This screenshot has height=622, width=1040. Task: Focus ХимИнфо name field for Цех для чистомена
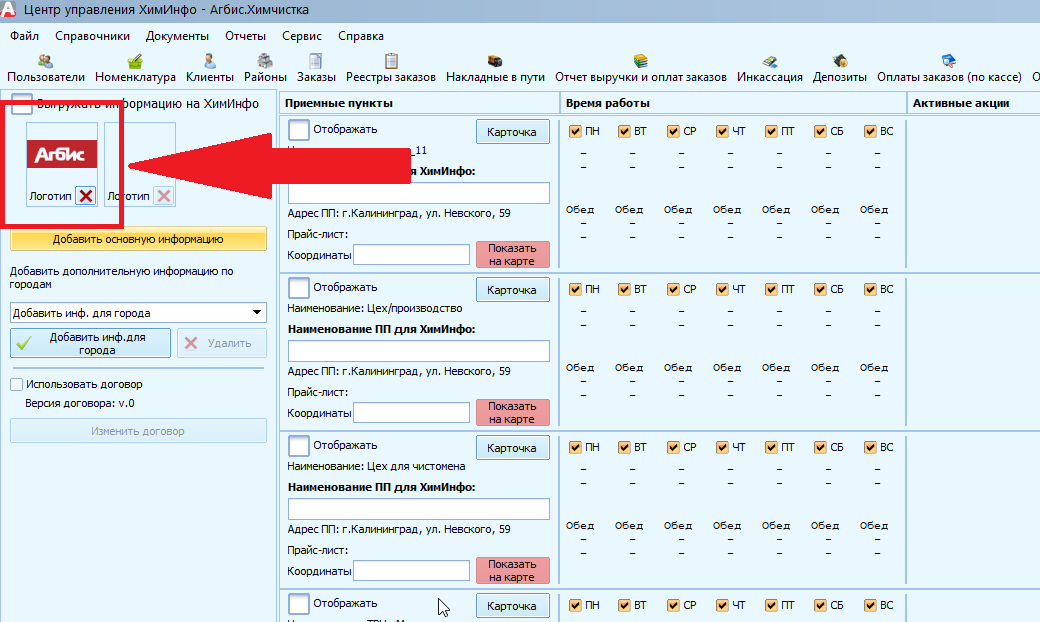(419, 509)
